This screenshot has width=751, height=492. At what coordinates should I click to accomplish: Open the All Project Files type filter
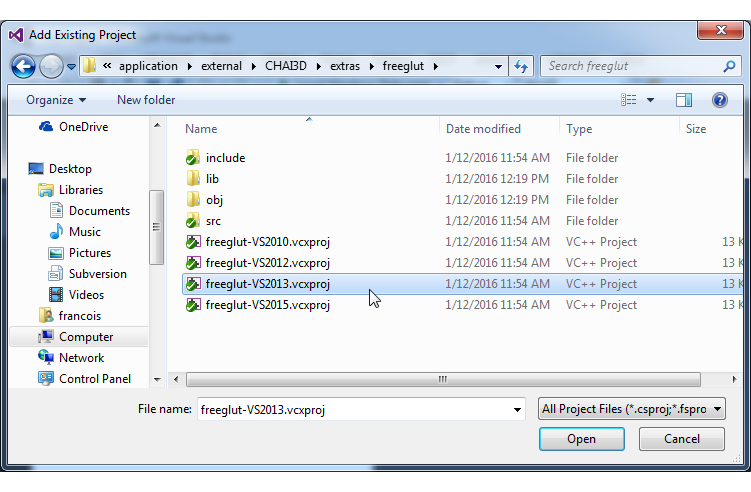[x=631, y=409]
